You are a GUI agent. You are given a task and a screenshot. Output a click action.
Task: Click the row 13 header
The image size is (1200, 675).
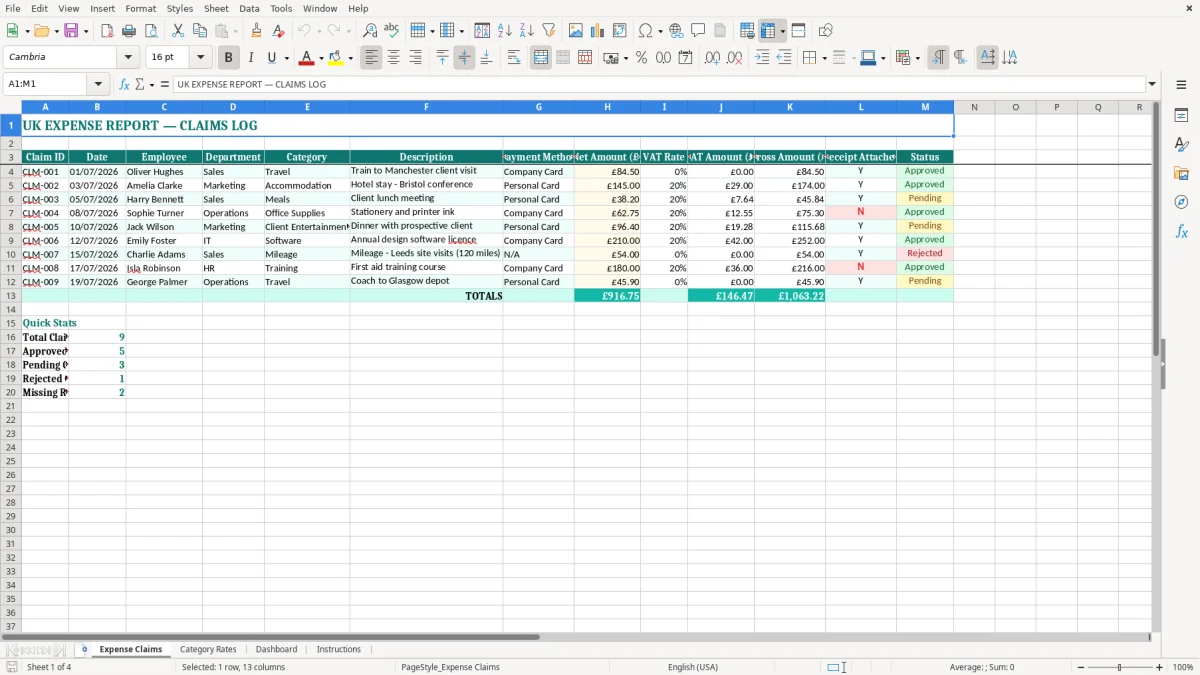(x=11, y=296)
